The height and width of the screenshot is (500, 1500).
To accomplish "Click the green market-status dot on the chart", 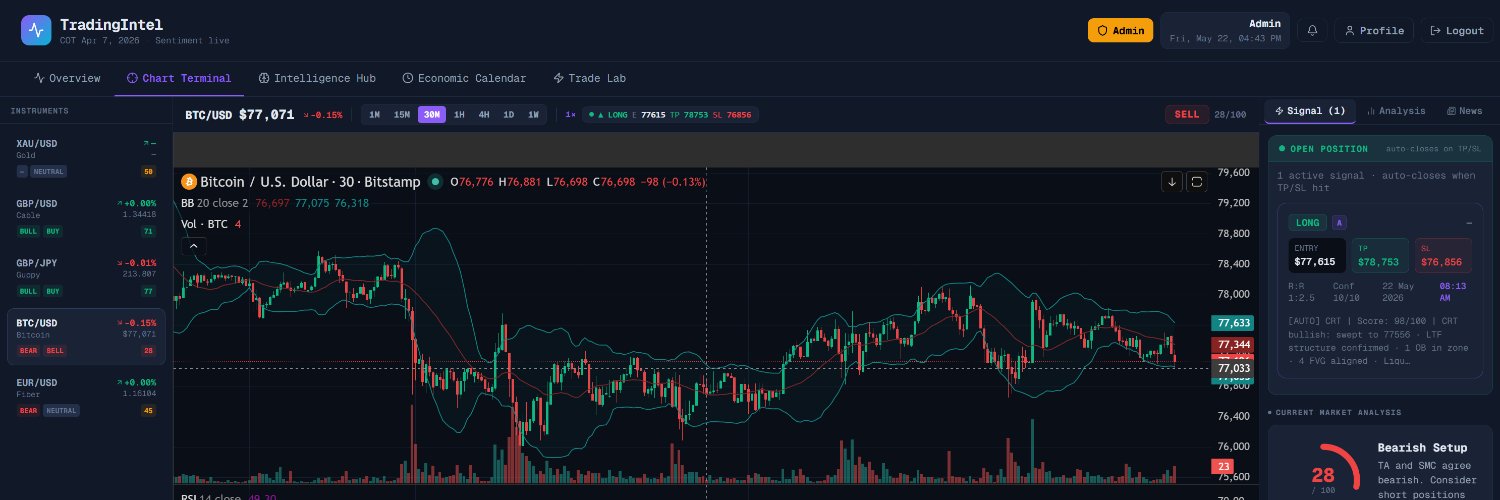I will pyautogui.click(x=435, y=182).
